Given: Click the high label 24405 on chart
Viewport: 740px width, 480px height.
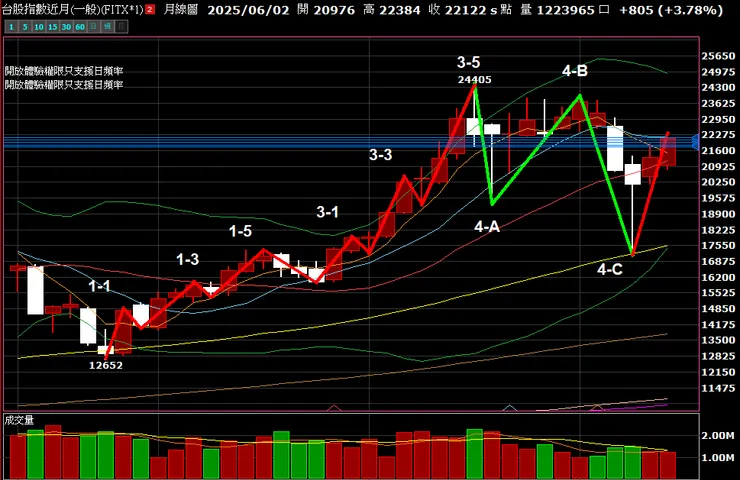Looking at the screenshot, I should (x=474, y=80).
